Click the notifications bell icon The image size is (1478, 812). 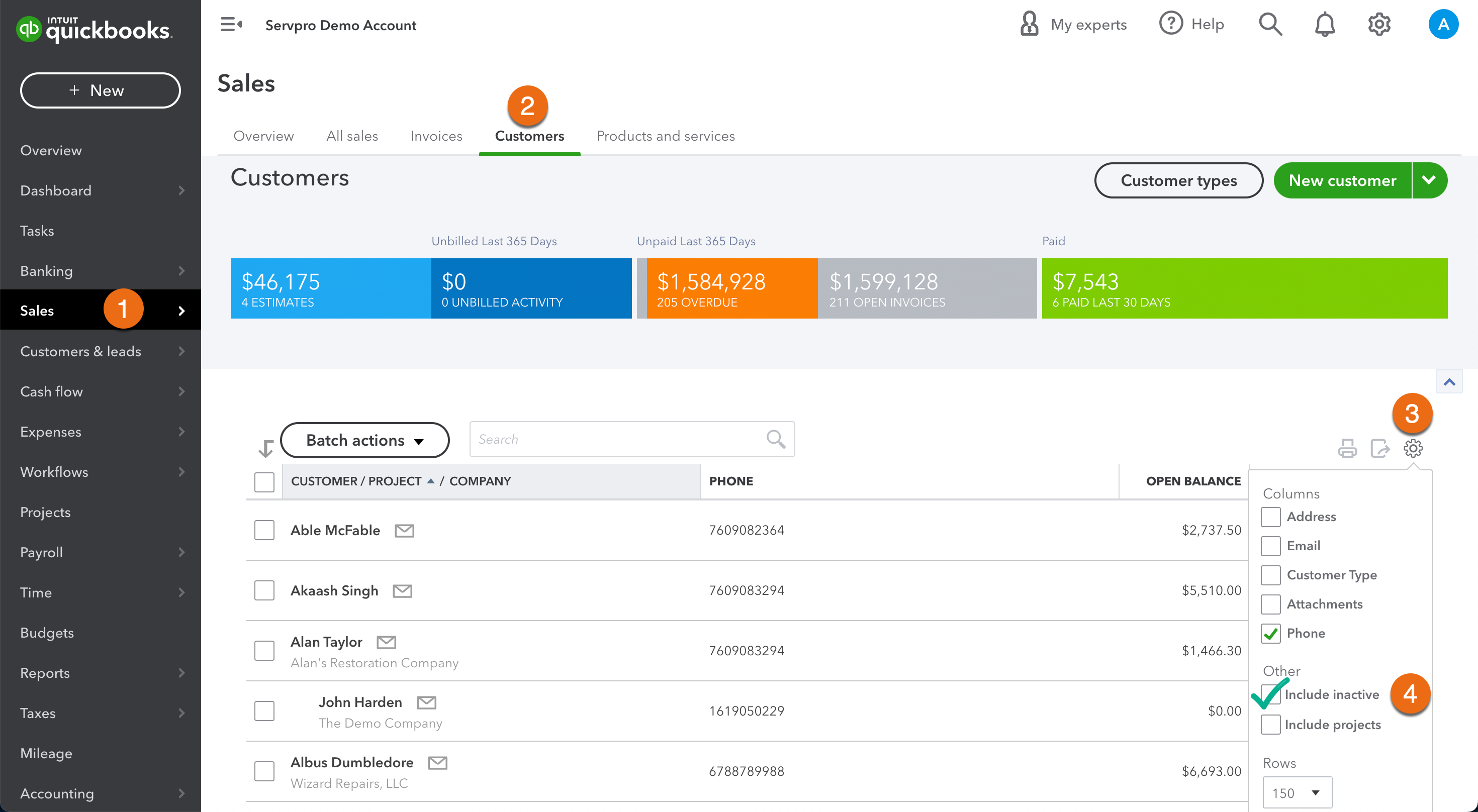[1324, 25]
